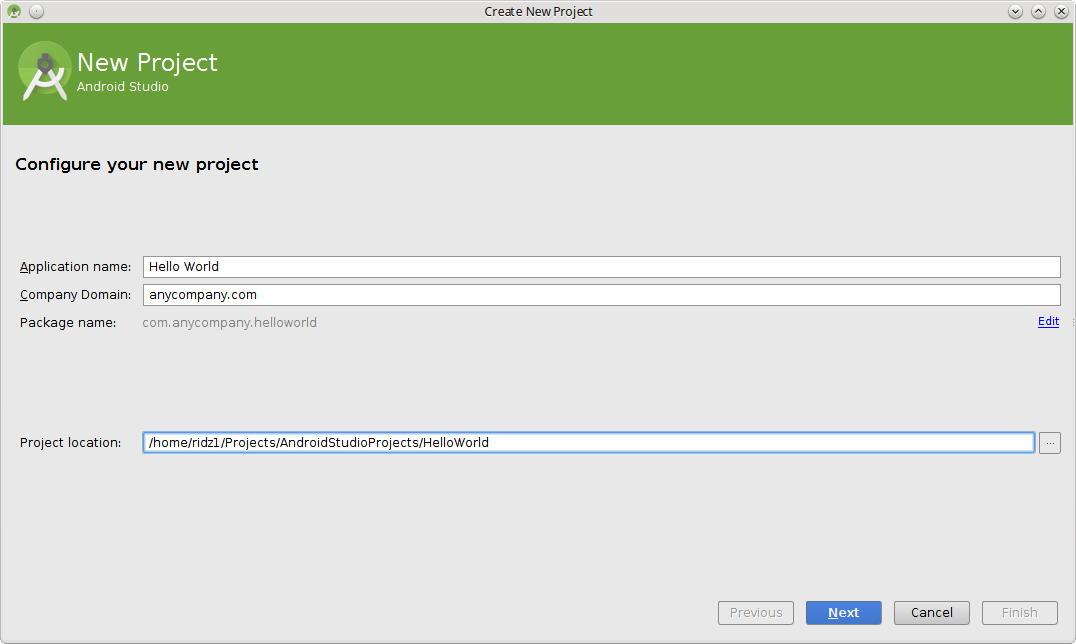This screenshot has height=644, width=1076.
Task: Cancel the new project wizard
Action: point(931,612)
